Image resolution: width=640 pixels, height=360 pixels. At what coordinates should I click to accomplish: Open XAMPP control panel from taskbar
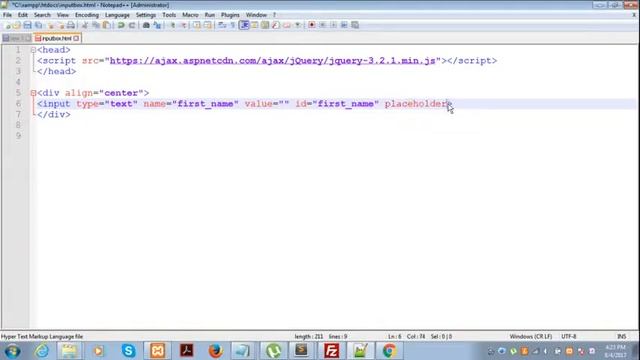click(x=157, y=351)
